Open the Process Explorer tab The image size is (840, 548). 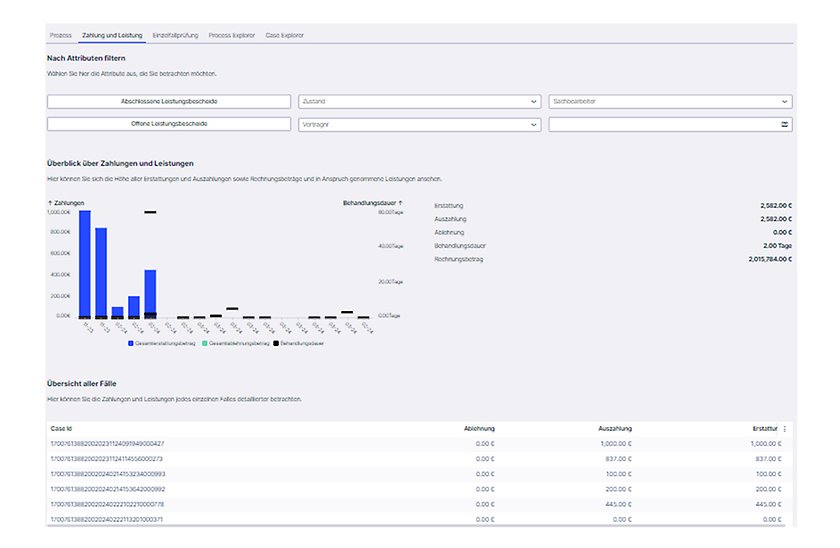click(x=231, y=35)
